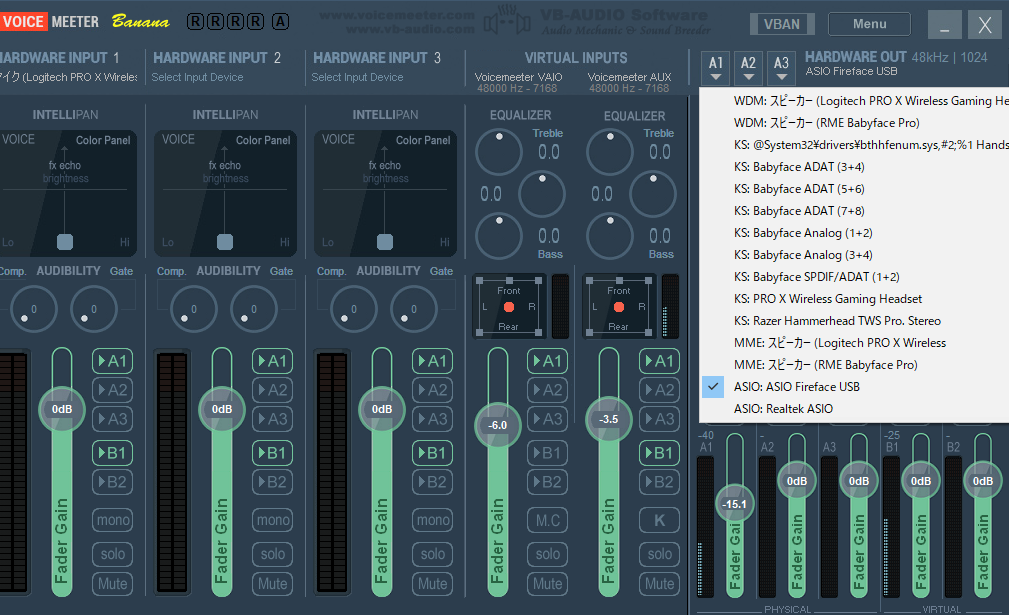Open the VBAN configuration
Image resolution: width=1009 pixels, height=615 pixels.
782,24
